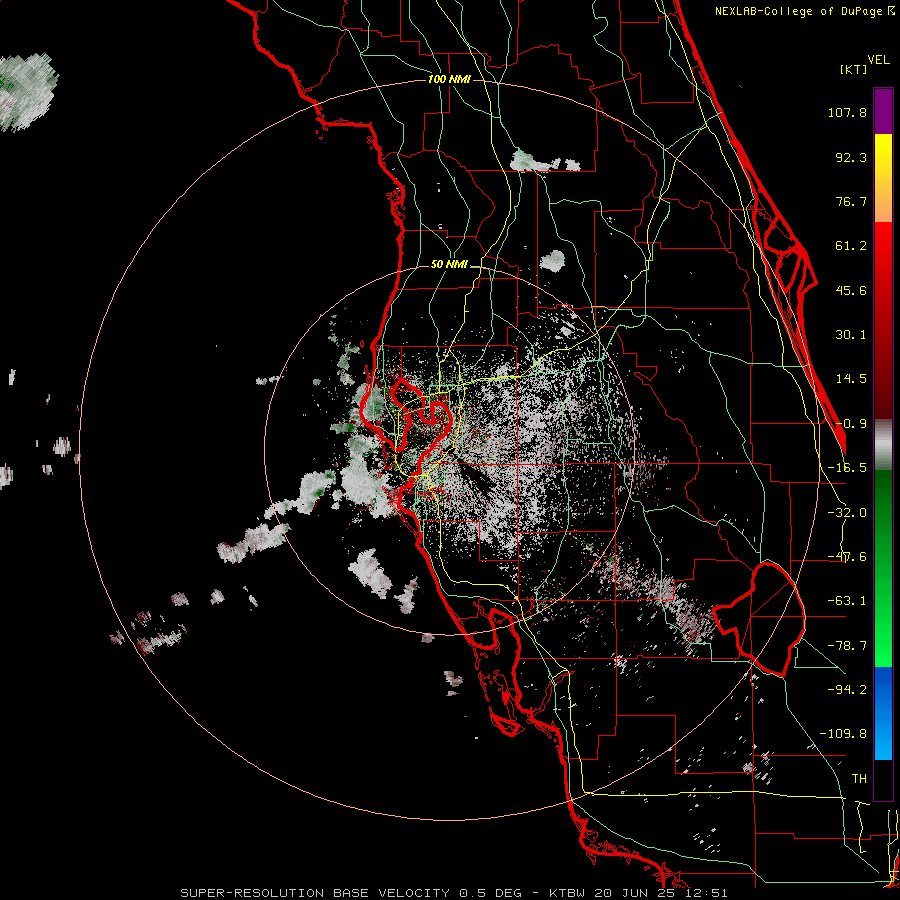
Task: Select the 45.6 velocity scale label
Action: [851, 290]
